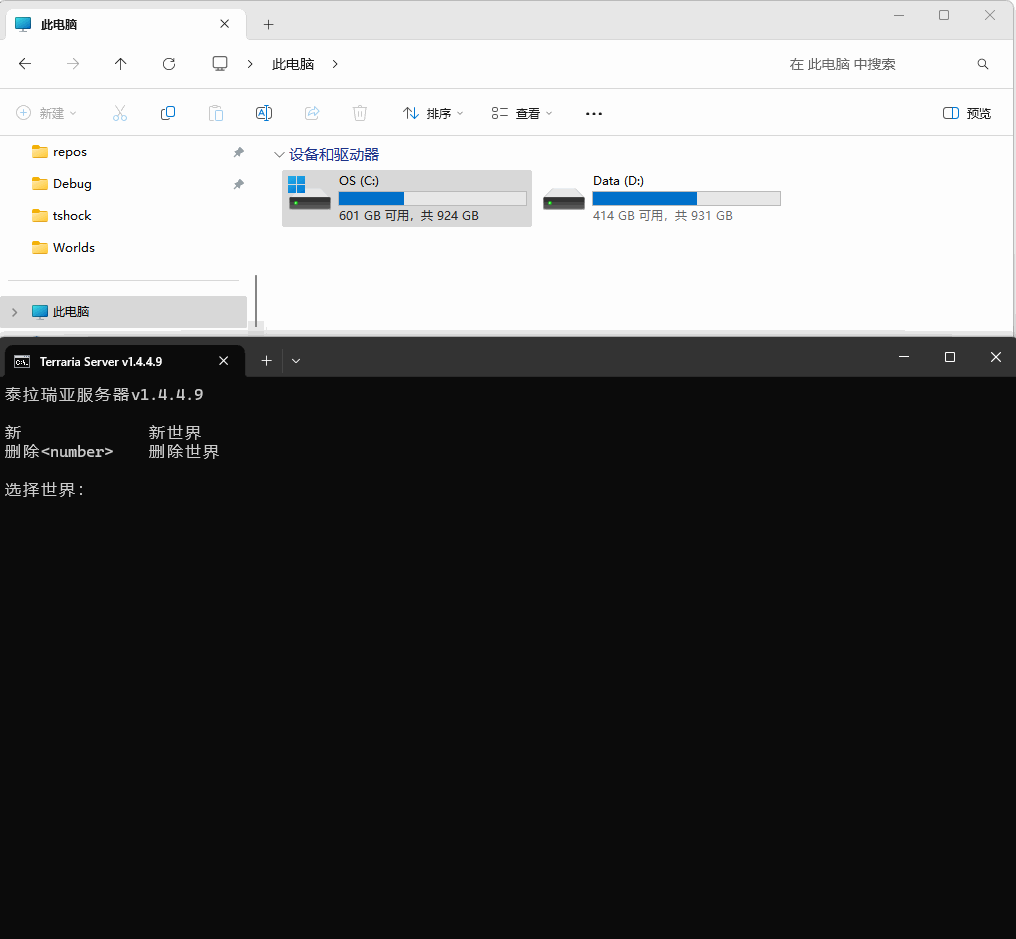Open the 查看 view dropdown
Screen dimensions: 1016x939
(x=522, y=113)
